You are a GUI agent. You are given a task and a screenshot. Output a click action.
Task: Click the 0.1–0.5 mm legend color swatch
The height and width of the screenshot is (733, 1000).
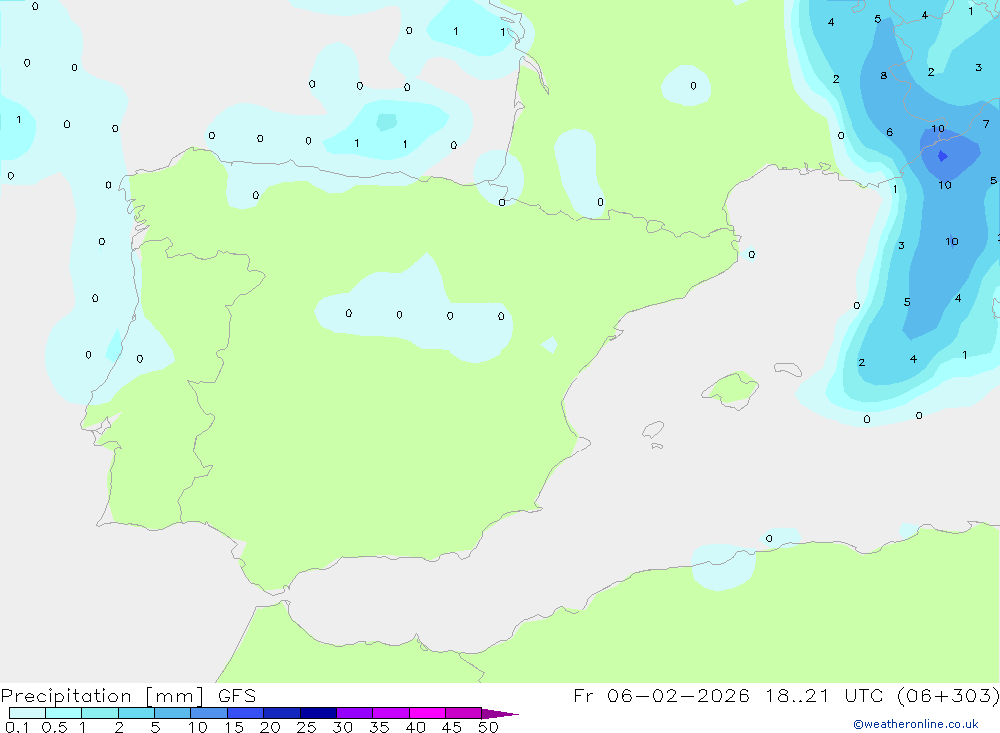27,713
